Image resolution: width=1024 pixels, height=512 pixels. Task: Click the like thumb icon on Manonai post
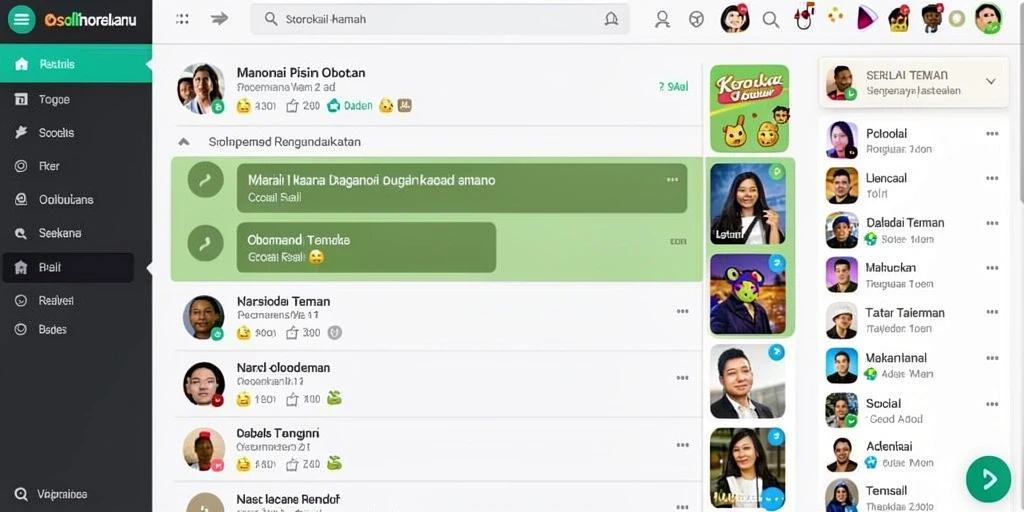coord(292,106)
